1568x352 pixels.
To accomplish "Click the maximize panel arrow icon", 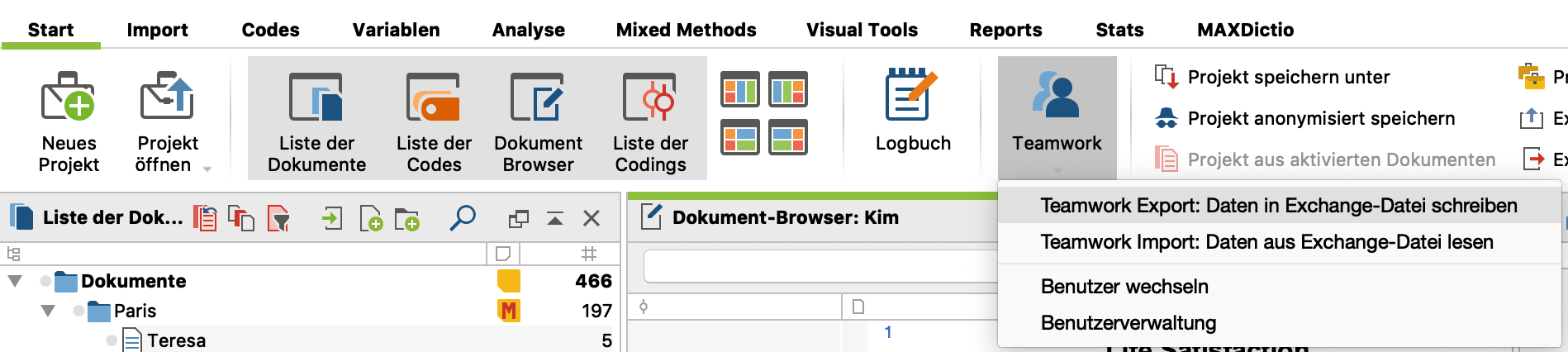I will pyautogui.click(x=555, y=219).
